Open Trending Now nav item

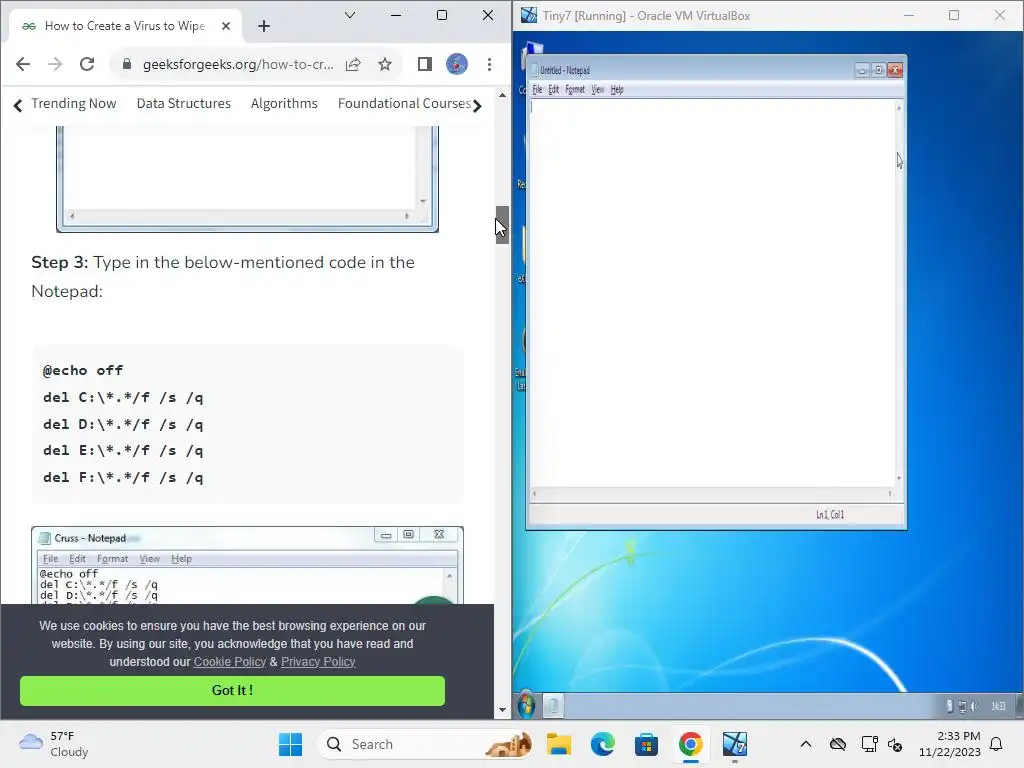[x=74, y=103]
